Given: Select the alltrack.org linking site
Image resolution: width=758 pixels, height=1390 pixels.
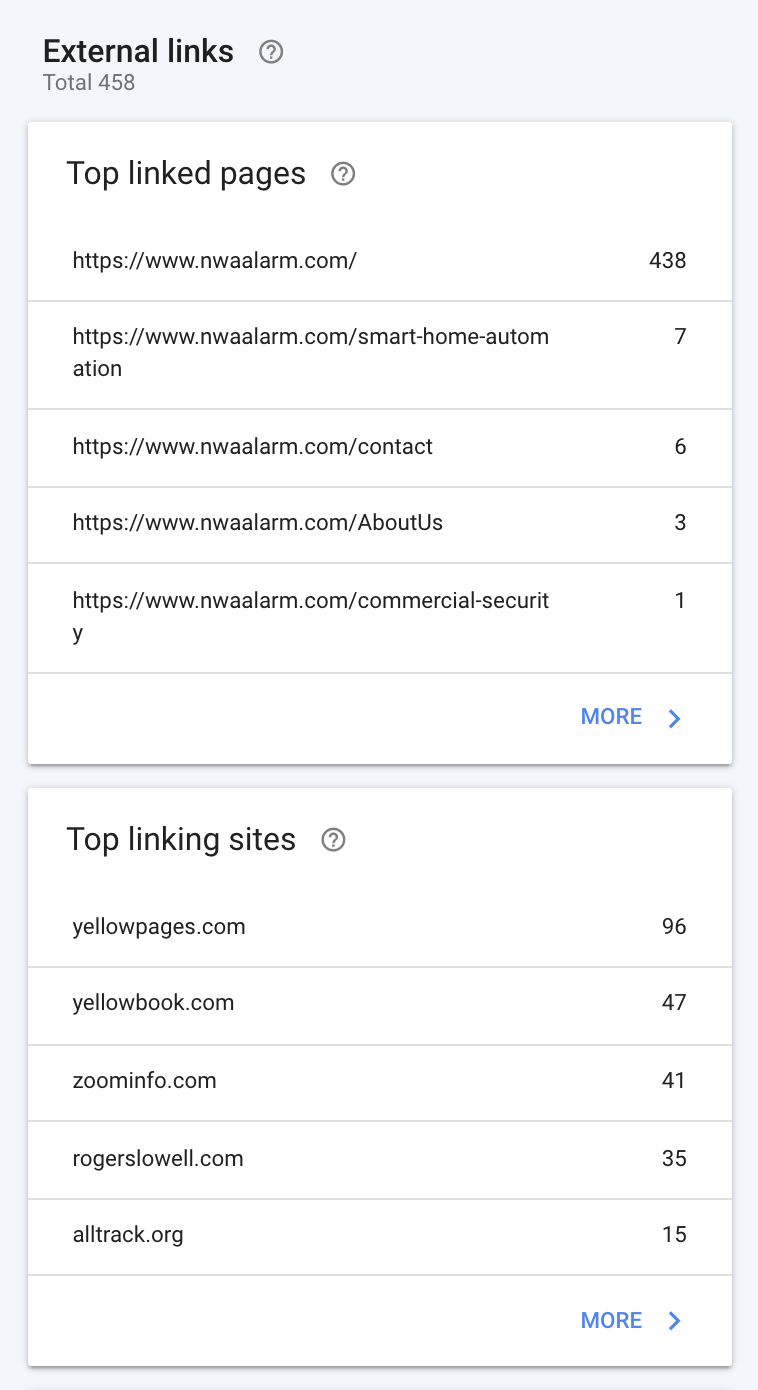Looking at the screenshot, I should (128, 1234).
